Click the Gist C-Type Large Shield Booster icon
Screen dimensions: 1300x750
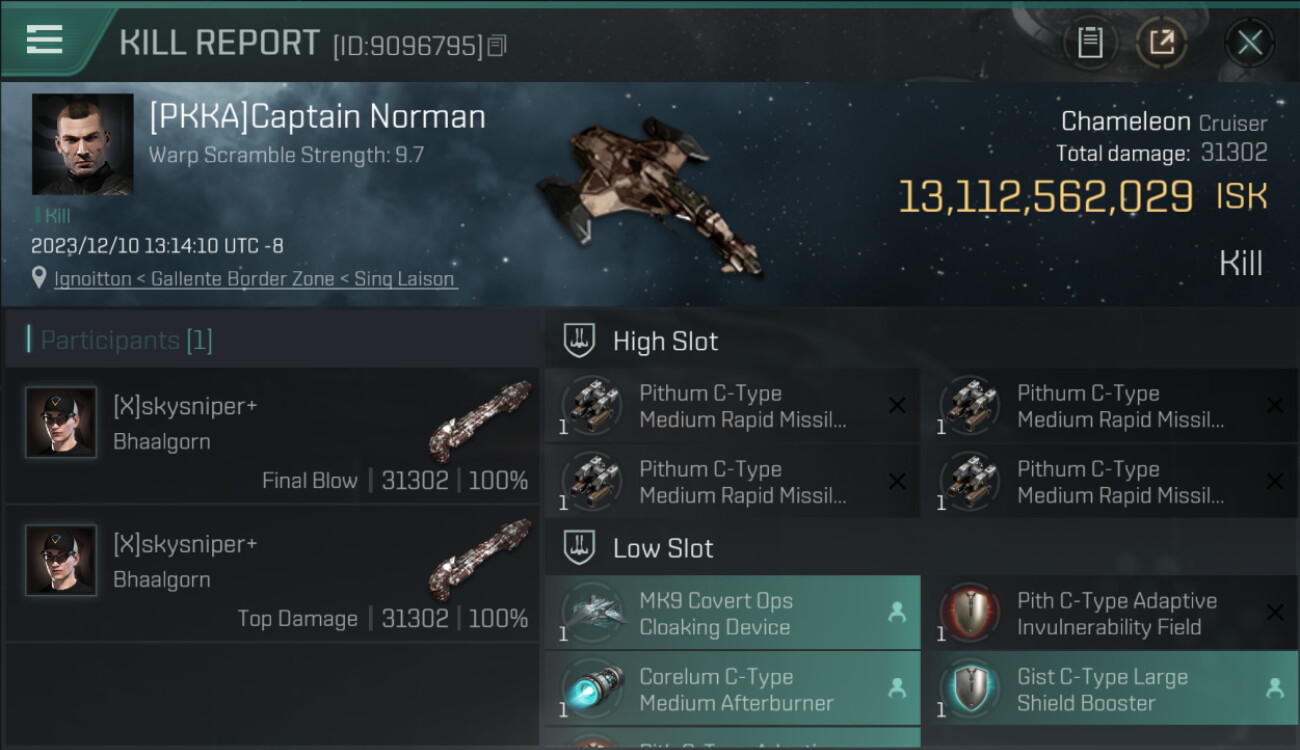[969, 689]
